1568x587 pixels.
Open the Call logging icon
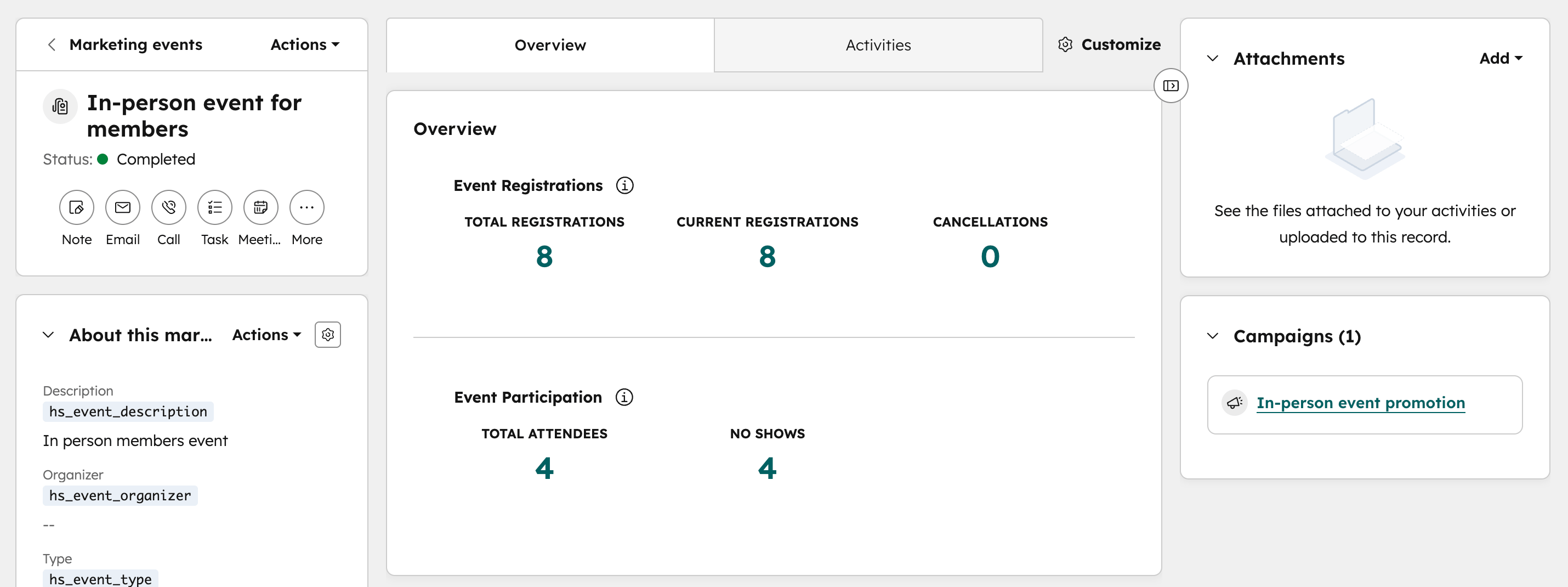pos(169,207)
